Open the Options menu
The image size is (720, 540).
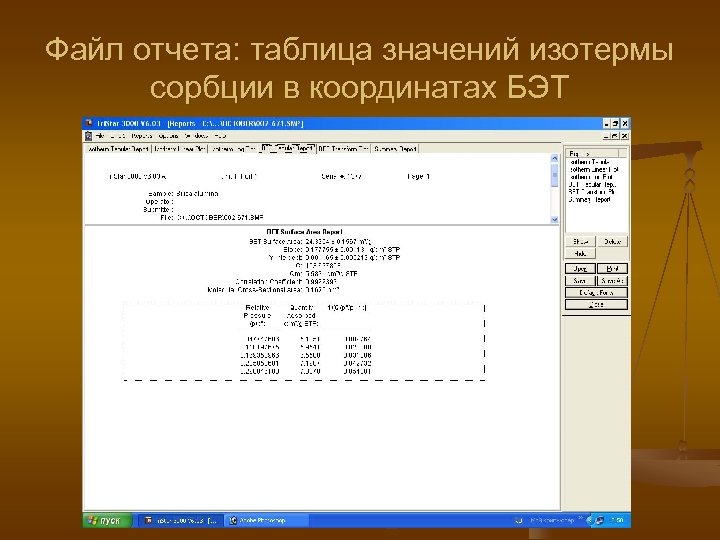pos(168,136)
